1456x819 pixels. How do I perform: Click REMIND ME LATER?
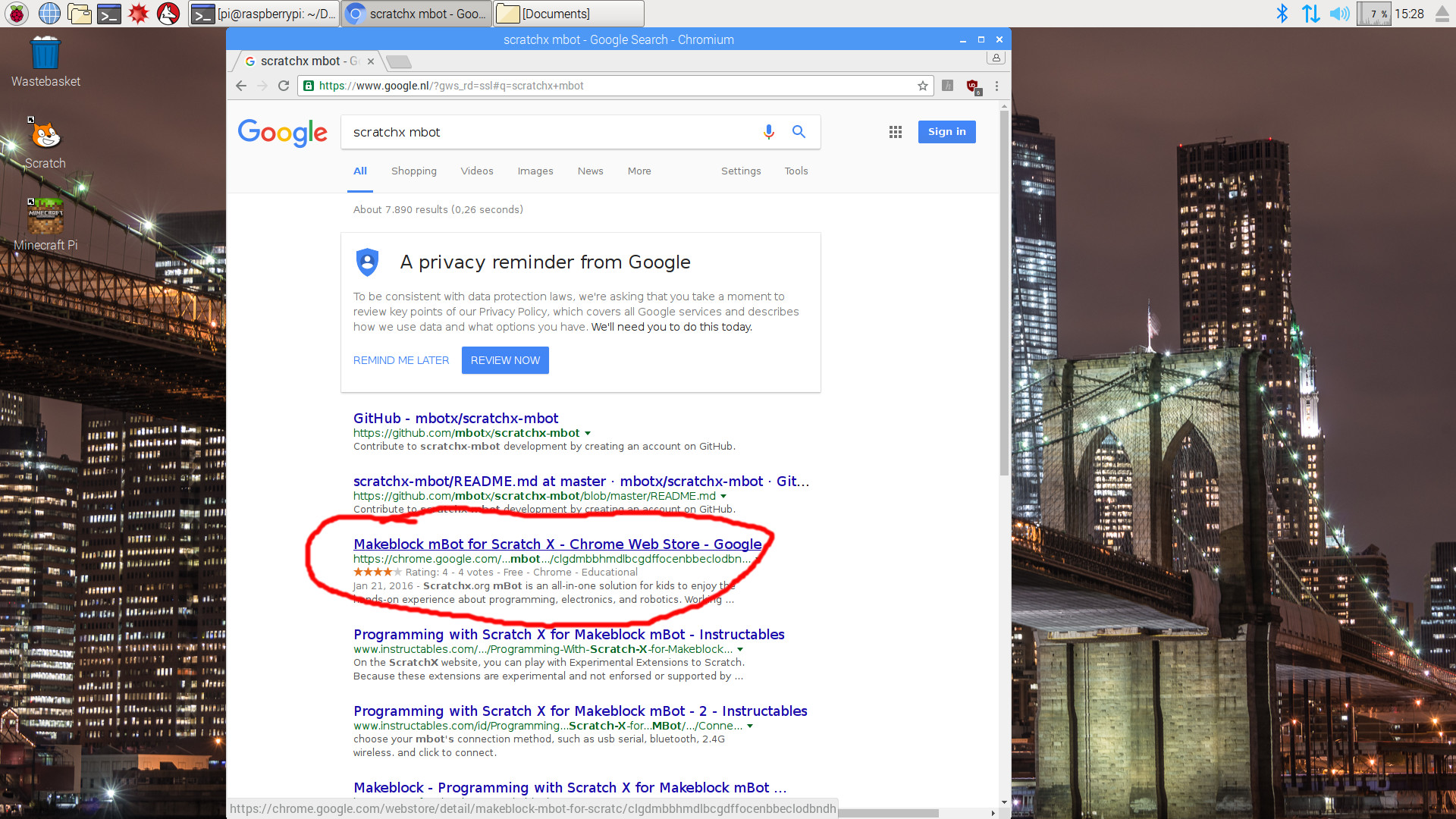coord(401,360)
